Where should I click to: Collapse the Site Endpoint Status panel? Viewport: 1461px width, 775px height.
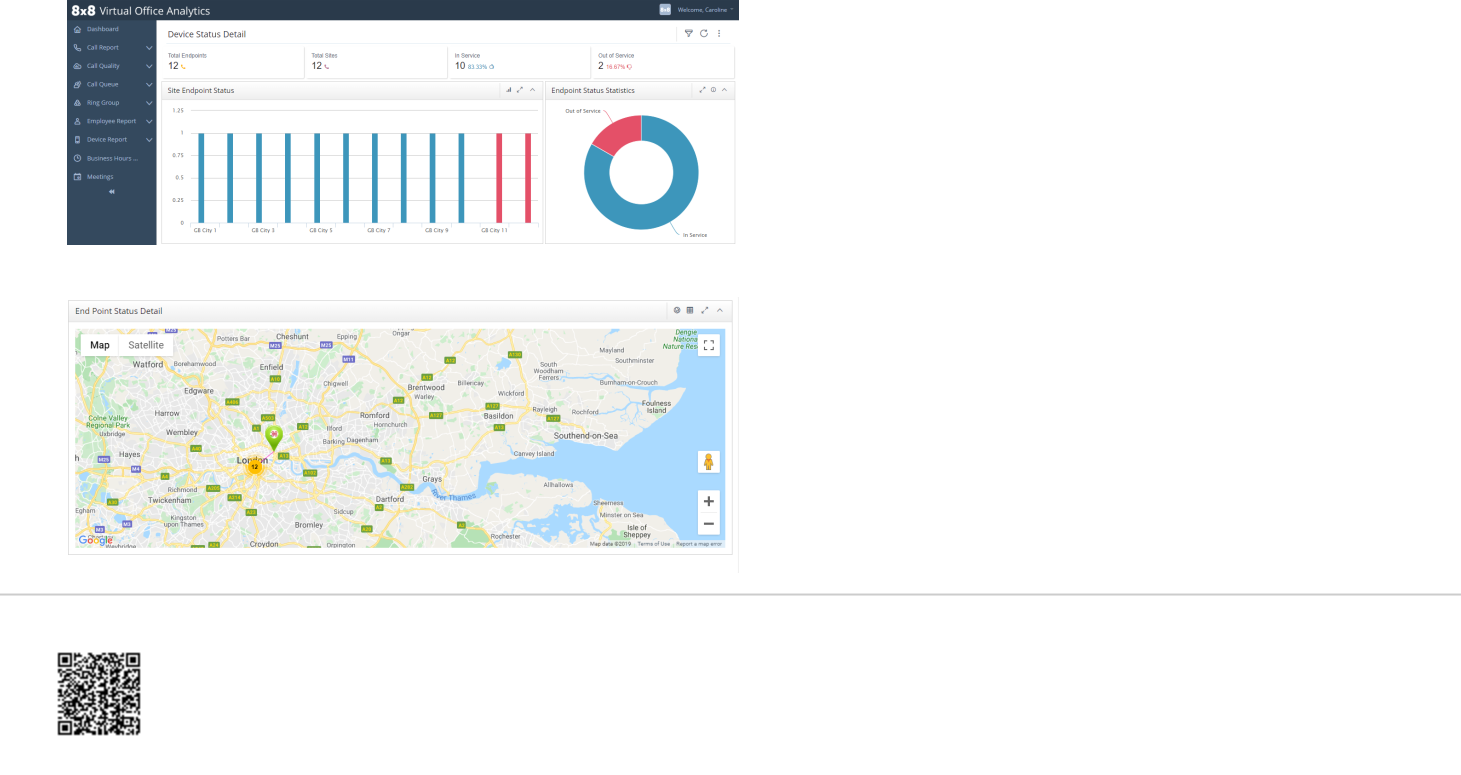(x=532, y=90)
